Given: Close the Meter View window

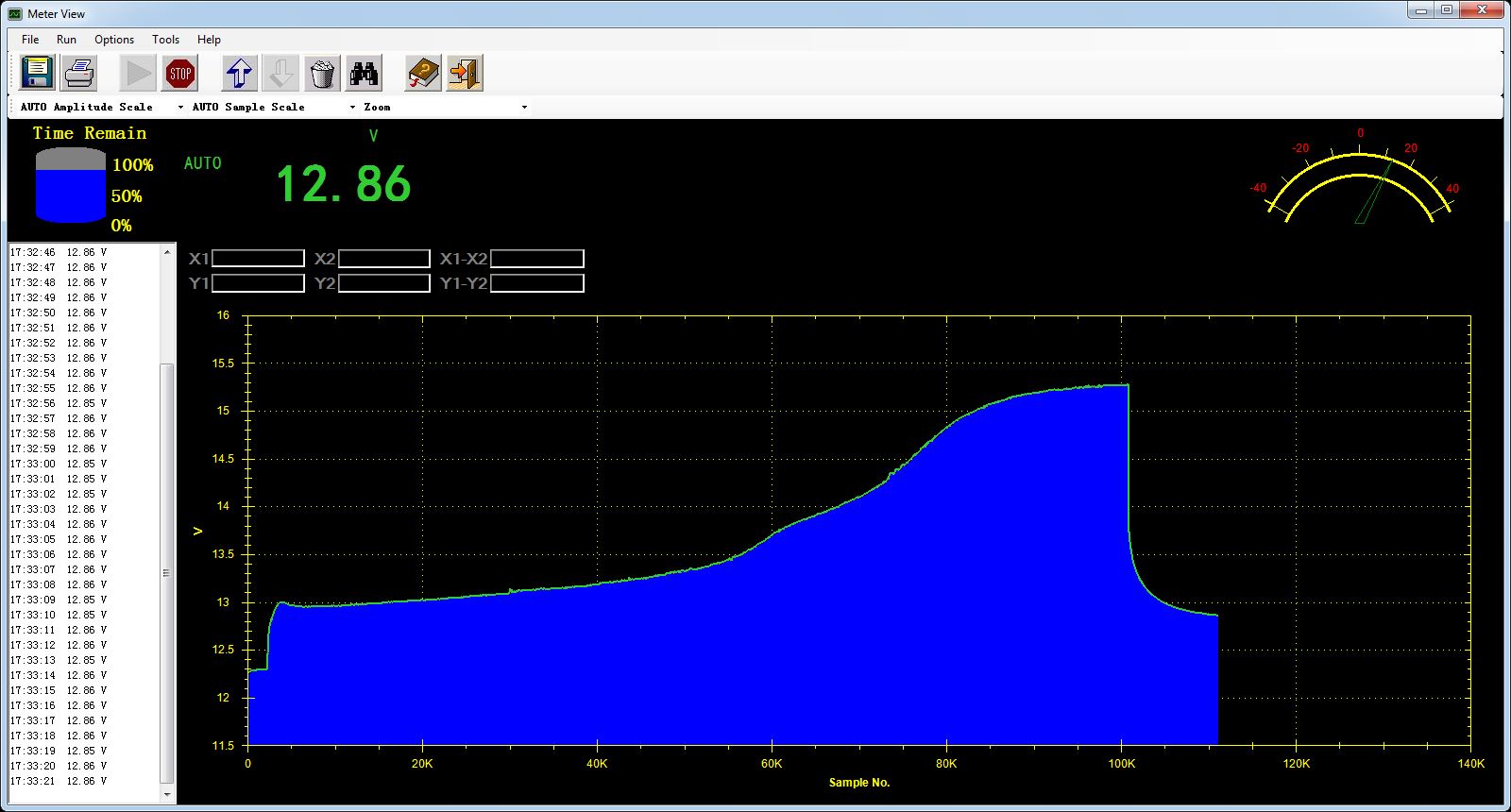Looking at the screenshot, I should (1482, 10).
